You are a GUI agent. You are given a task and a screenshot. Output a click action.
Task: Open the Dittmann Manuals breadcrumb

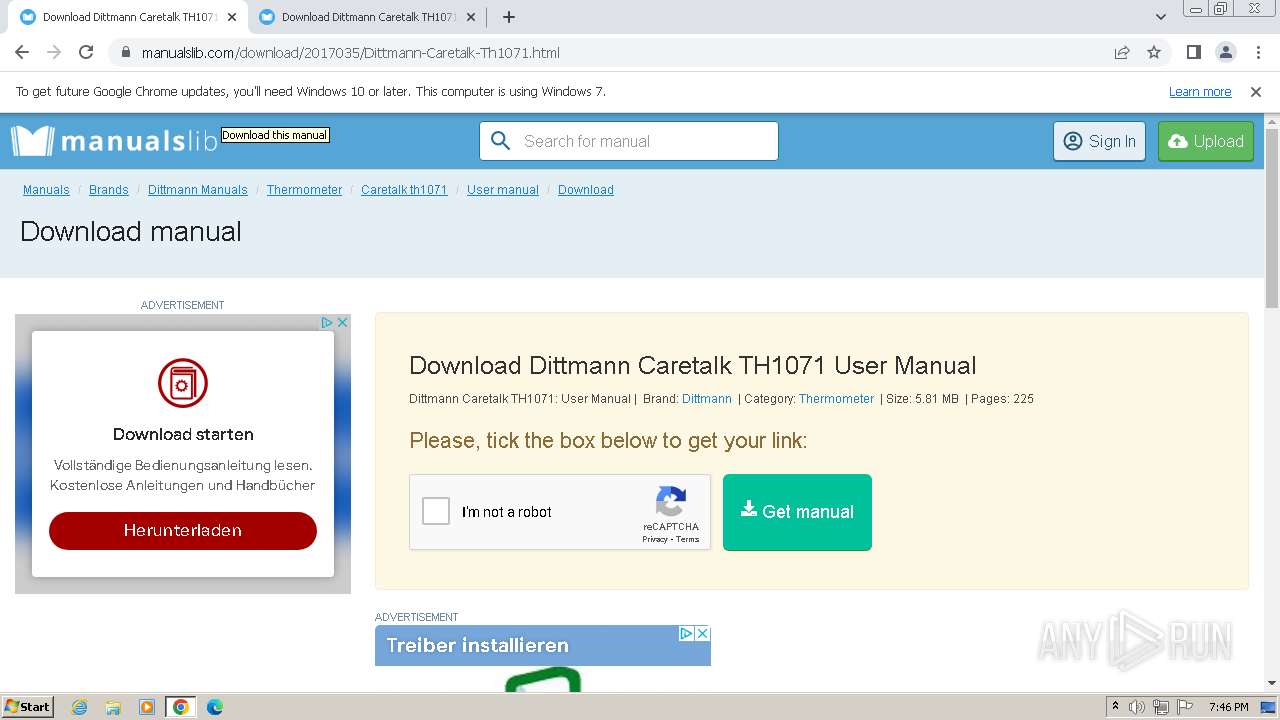[198, 190]
